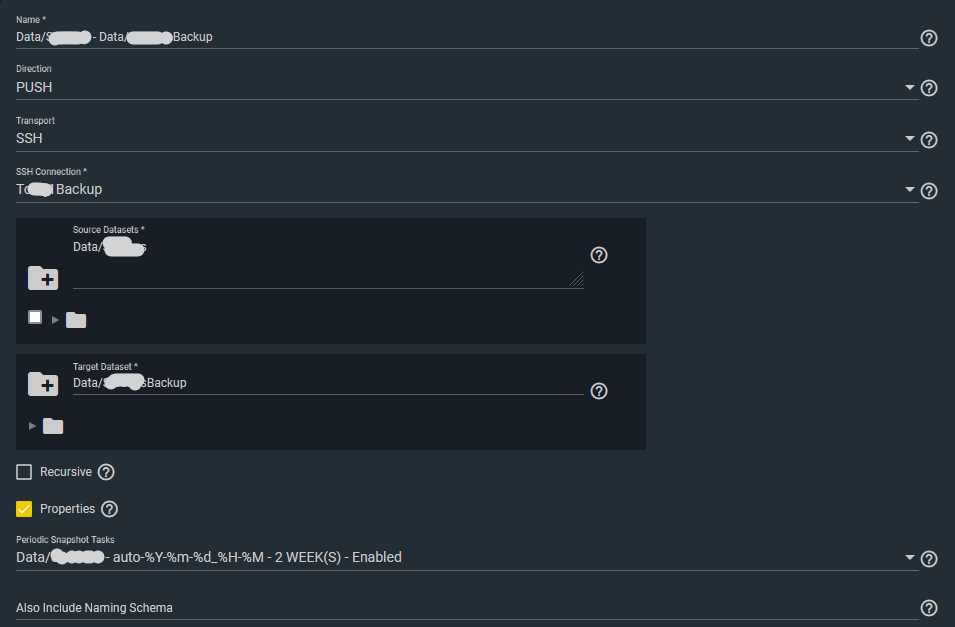Image resolution: width=955 pixels, height=627 pixels.
Task: Open help for the Name field
Action: [x=928, y=38]
